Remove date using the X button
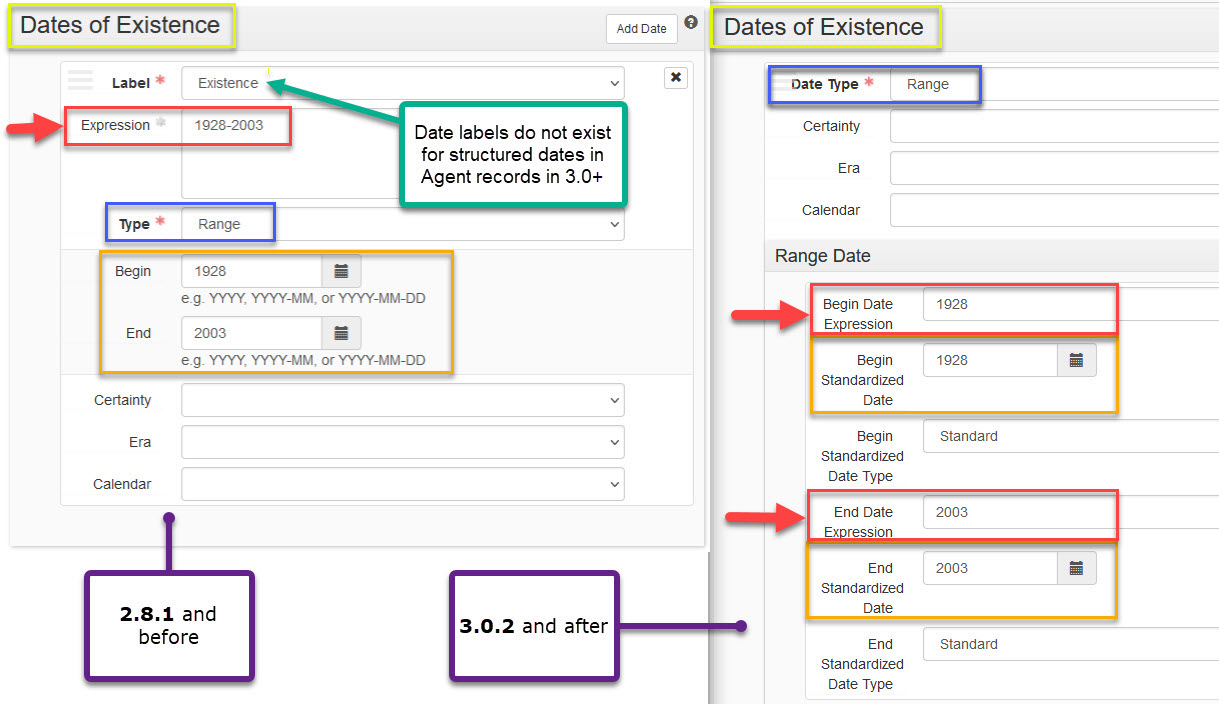The image size is (1219, 704). pos(676,78)
